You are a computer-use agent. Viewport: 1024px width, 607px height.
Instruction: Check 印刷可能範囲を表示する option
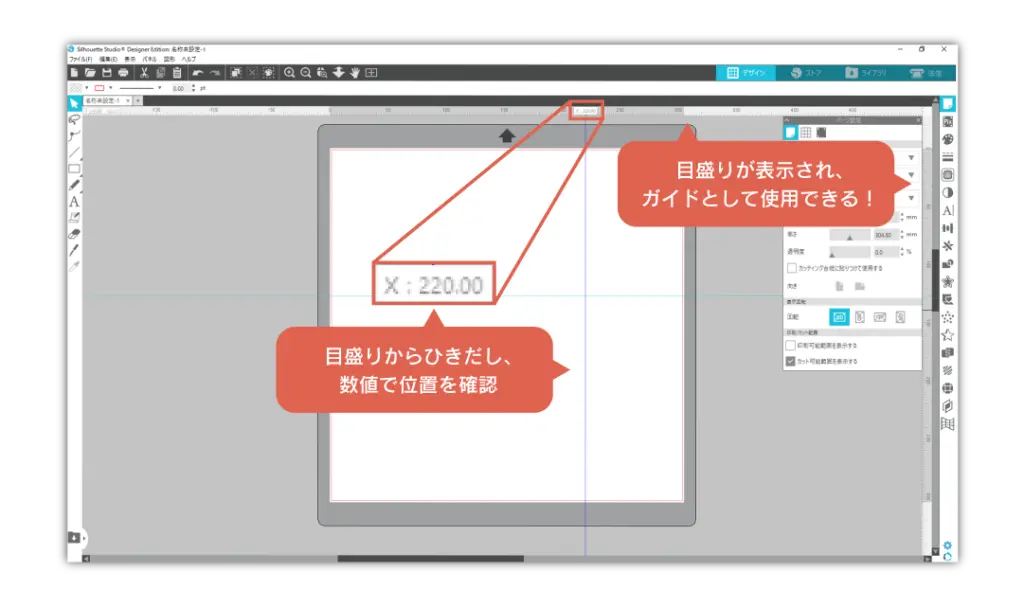click(x=792, y=345)
